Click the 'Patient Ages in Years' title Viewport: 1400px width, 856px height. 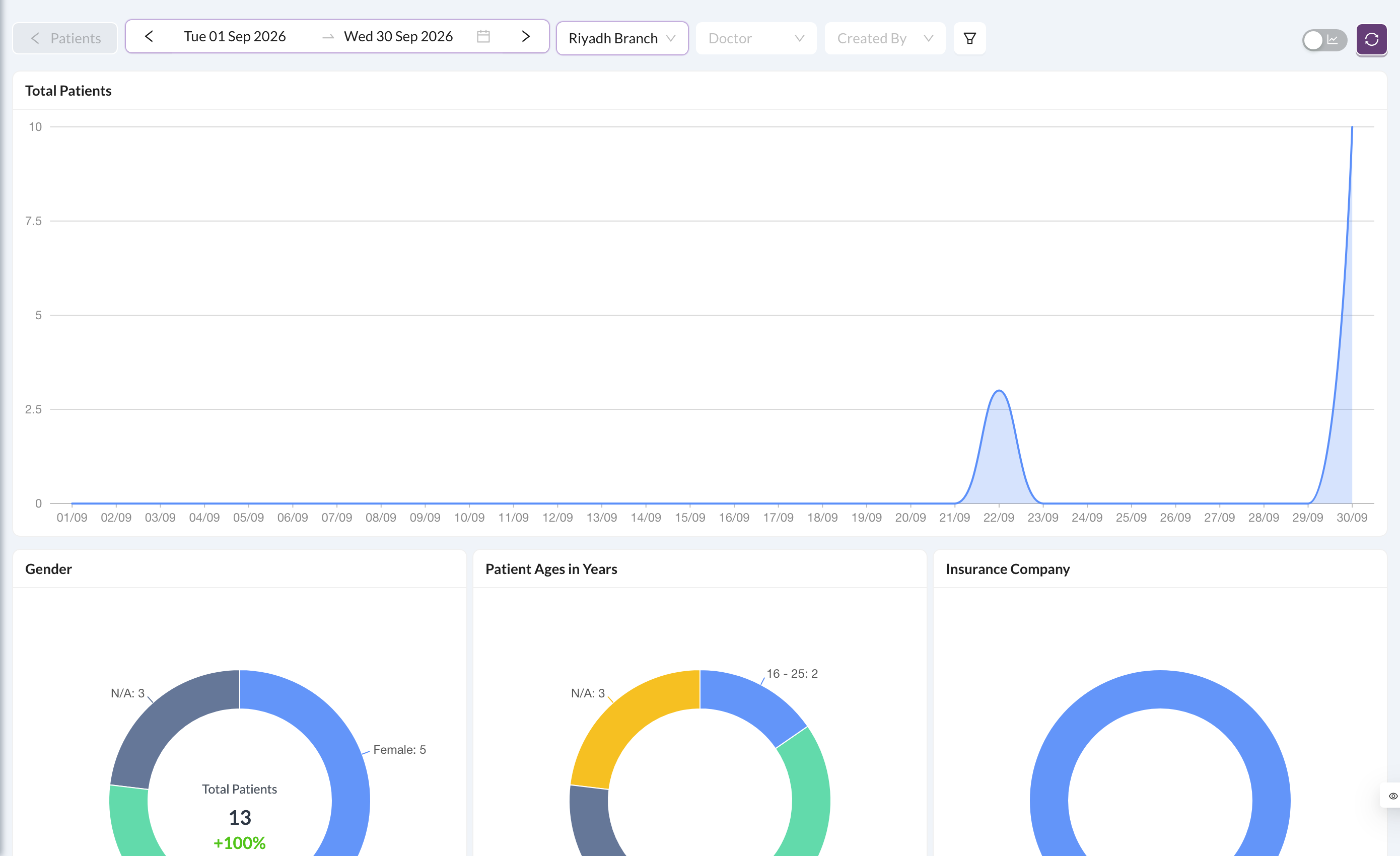551,569
